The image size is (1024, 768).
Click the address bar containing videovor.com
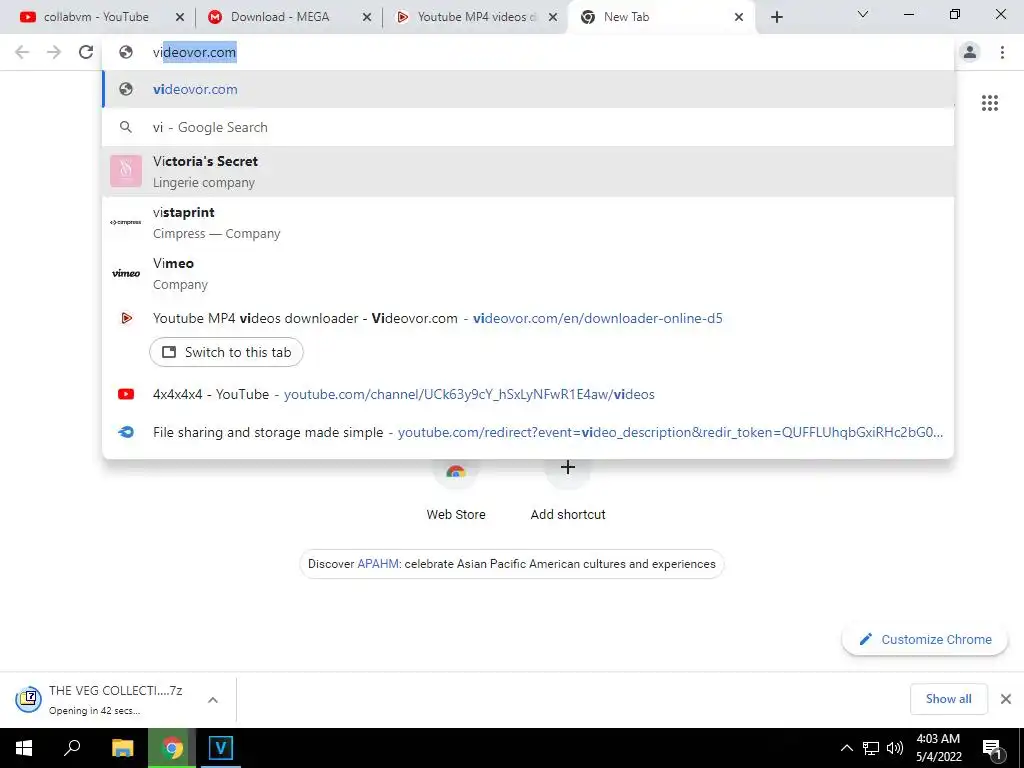[528, 52]
